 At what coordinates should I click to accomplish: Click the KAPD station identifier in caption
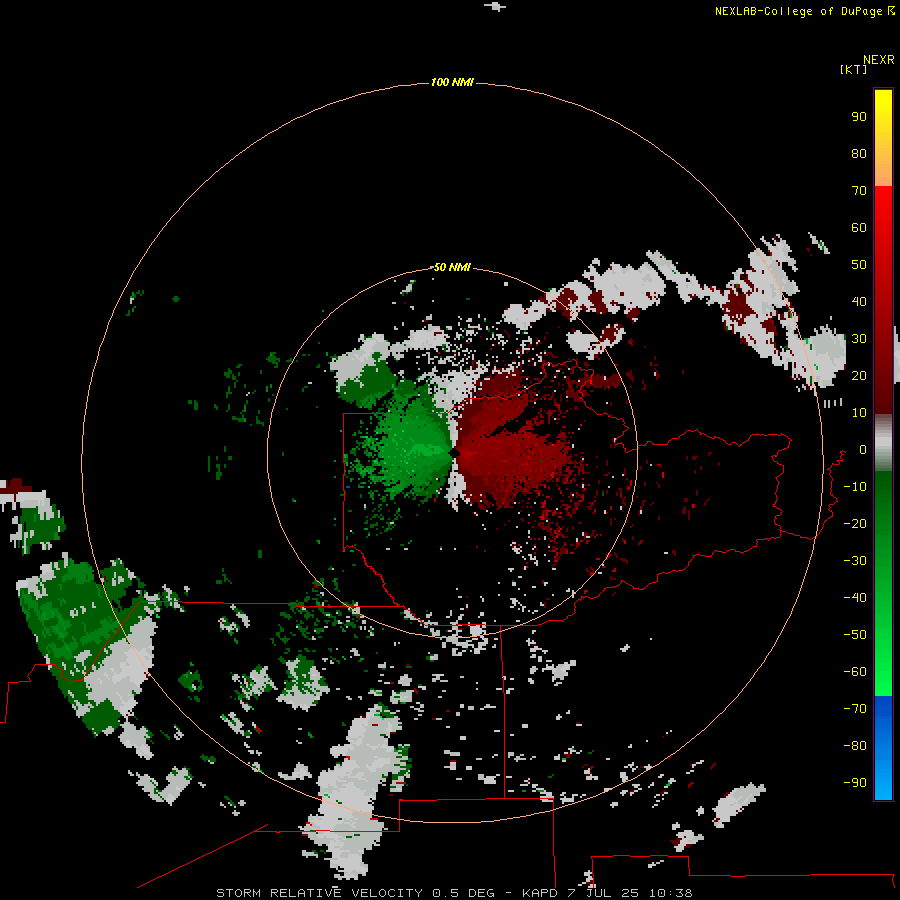coord(540,893)
